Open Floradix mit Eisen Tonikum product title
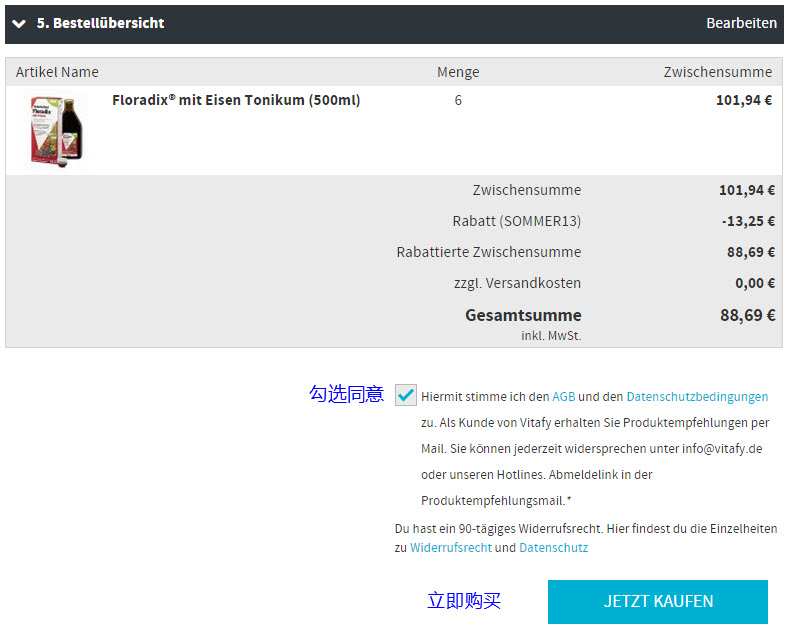 click(236, 100)
